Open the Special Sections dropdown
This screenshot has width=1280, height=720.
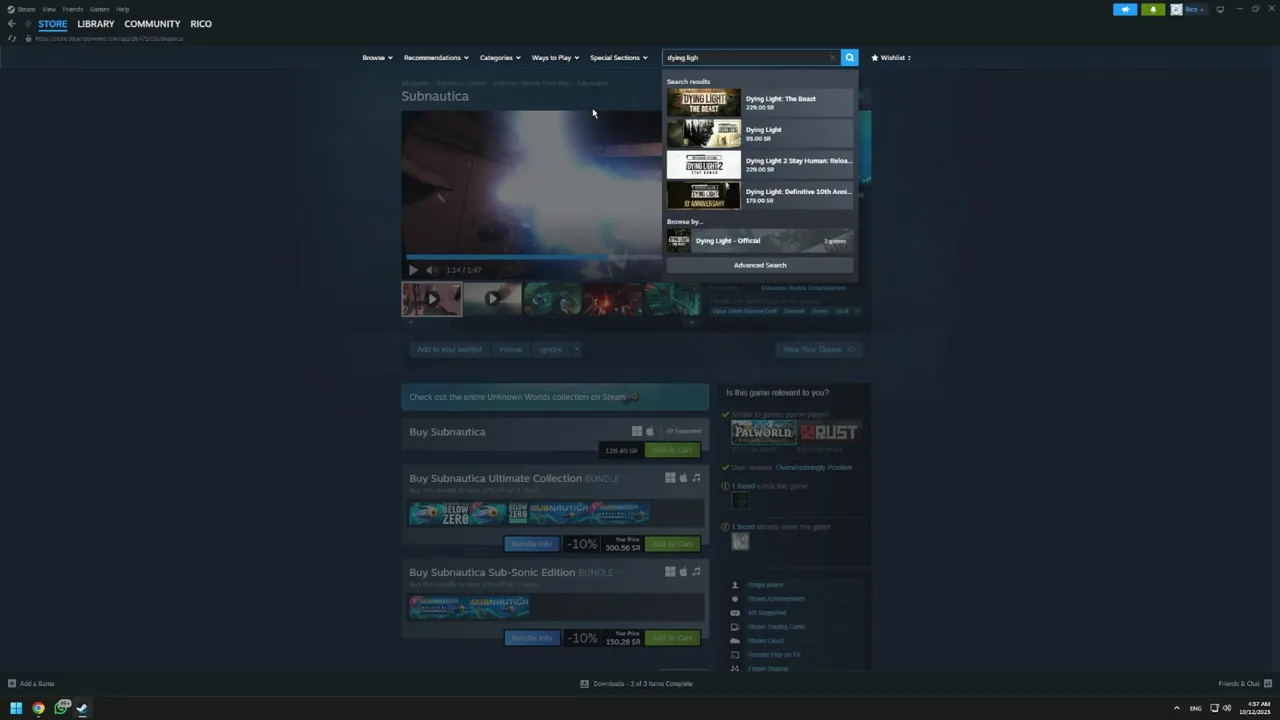click(x=618, y=58)
